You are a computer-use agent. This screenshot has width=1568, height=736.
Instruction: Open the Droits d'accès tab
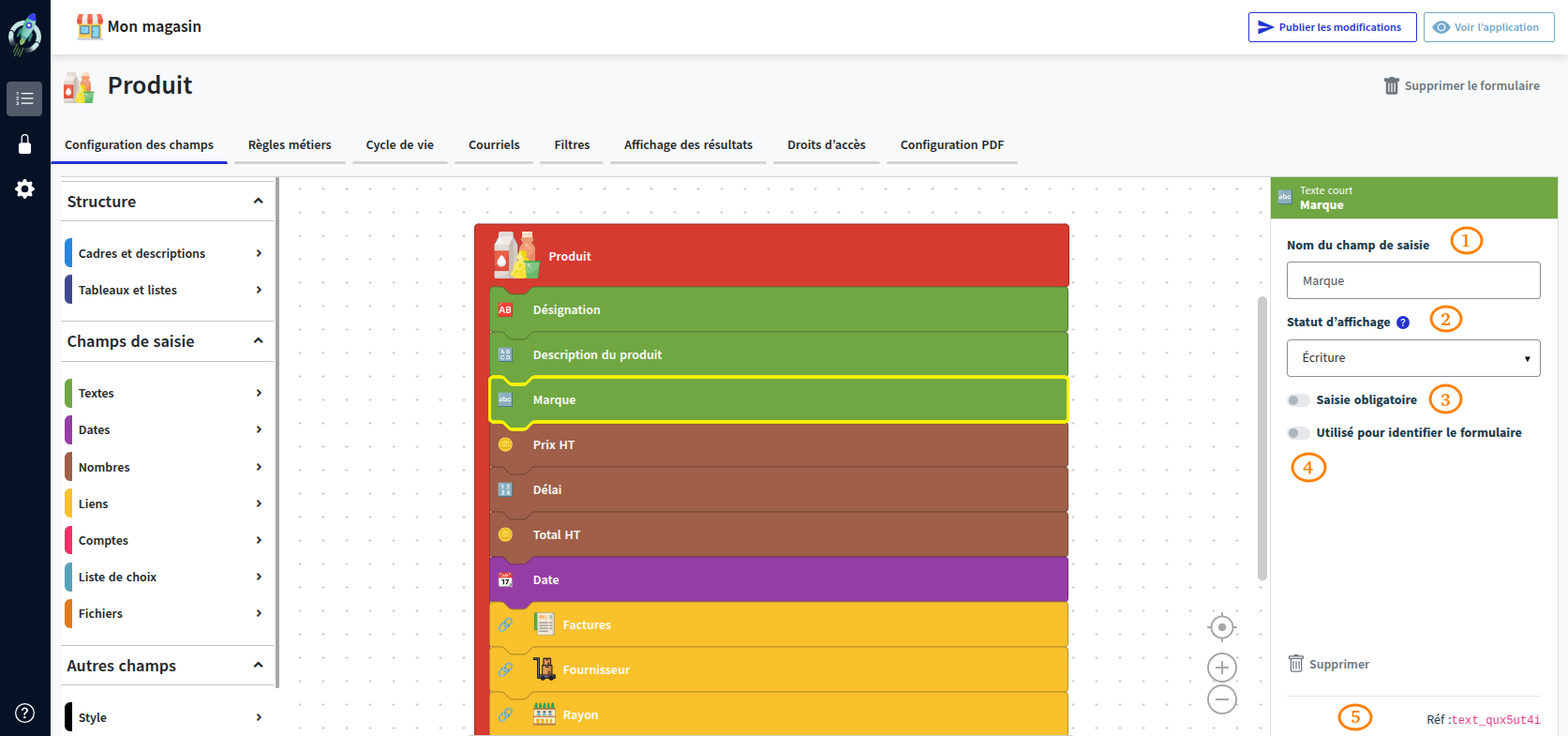[826, 145]
